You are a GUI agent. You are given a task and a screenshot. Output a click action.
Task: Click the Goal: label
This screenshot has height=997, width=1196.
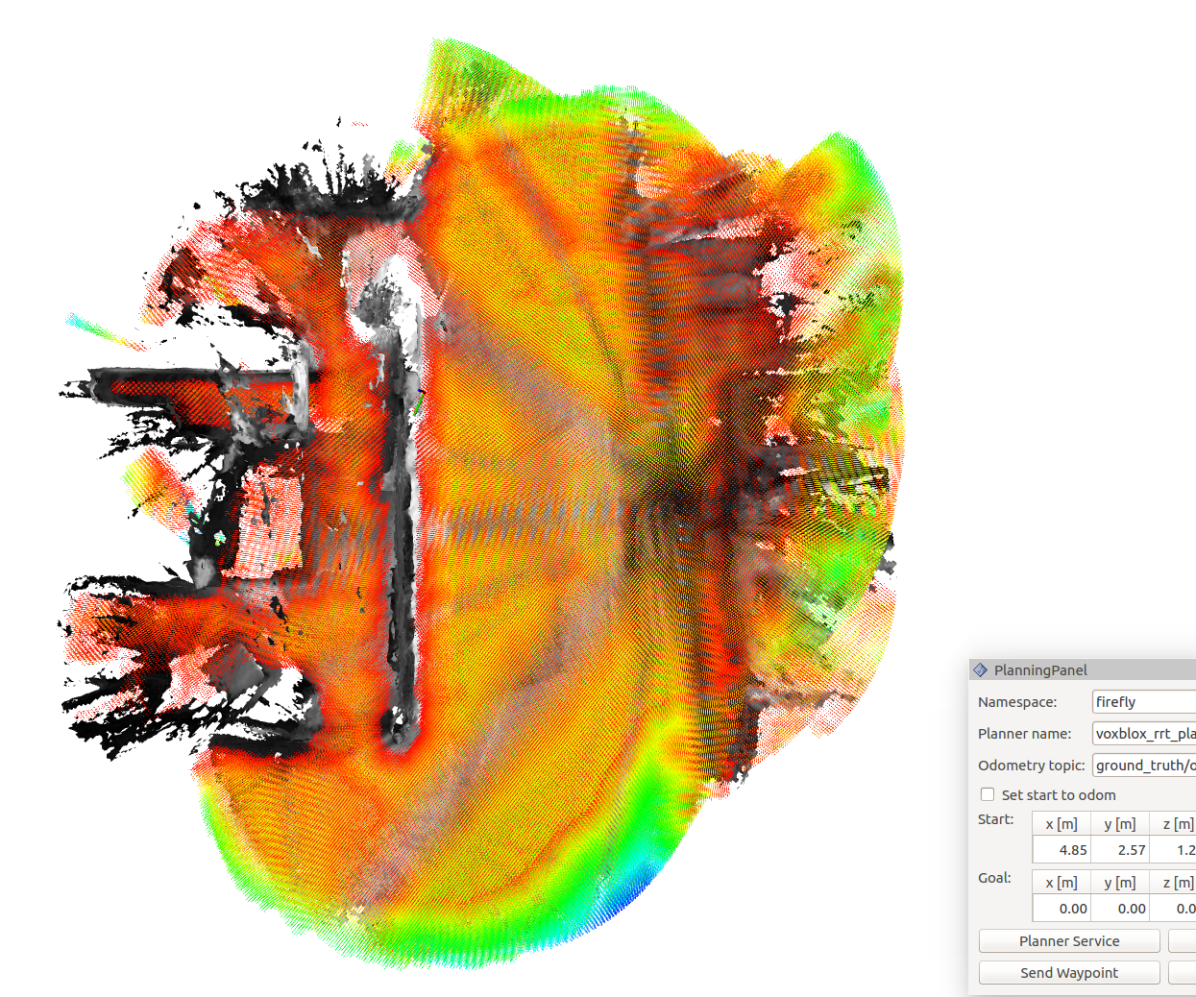click(x=994, y=878)
